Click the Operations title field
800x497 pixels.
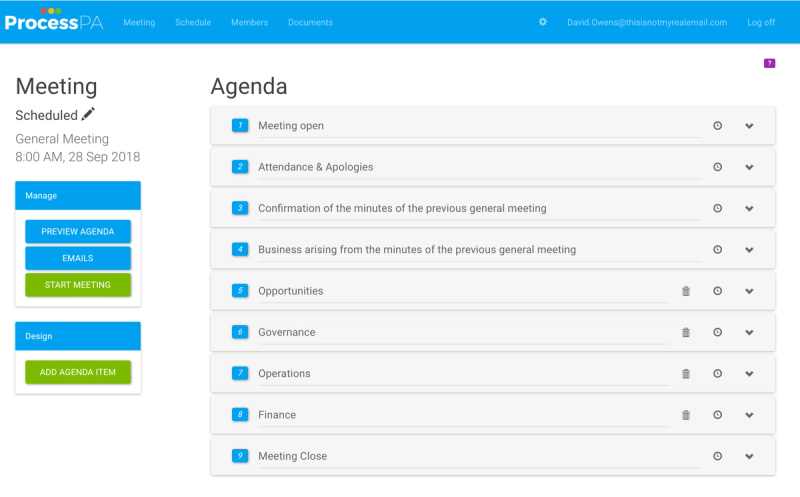click(463, 374)
